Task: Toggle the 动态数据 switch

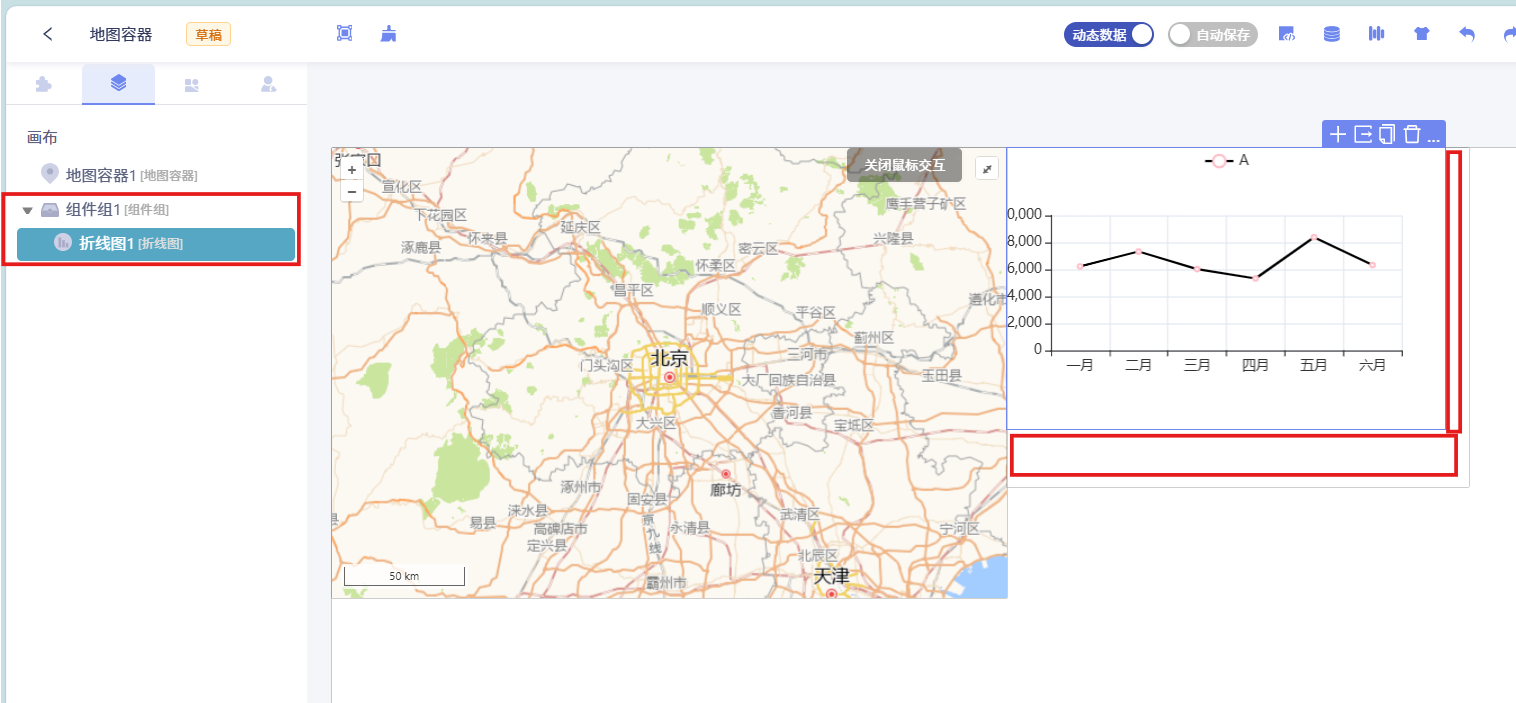Action: click(1109, 34)
